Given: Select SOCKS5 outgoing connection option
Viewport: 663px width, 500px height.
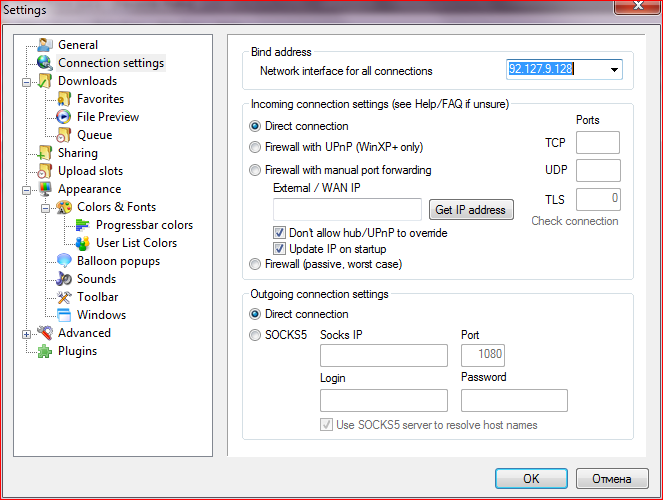Looking at the screenshot, I should coord(255,335).
